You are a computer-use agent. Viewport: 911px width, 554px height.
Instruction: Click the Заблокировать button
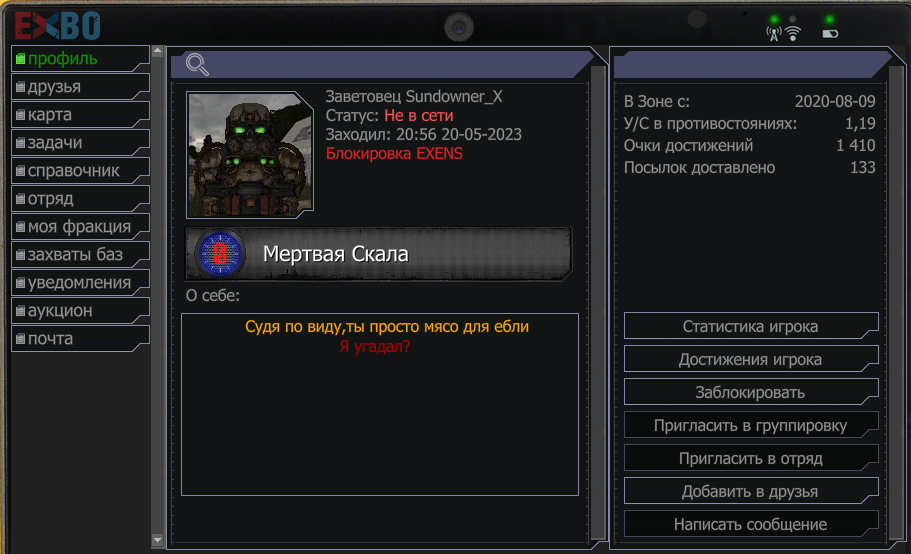point(751,393)
